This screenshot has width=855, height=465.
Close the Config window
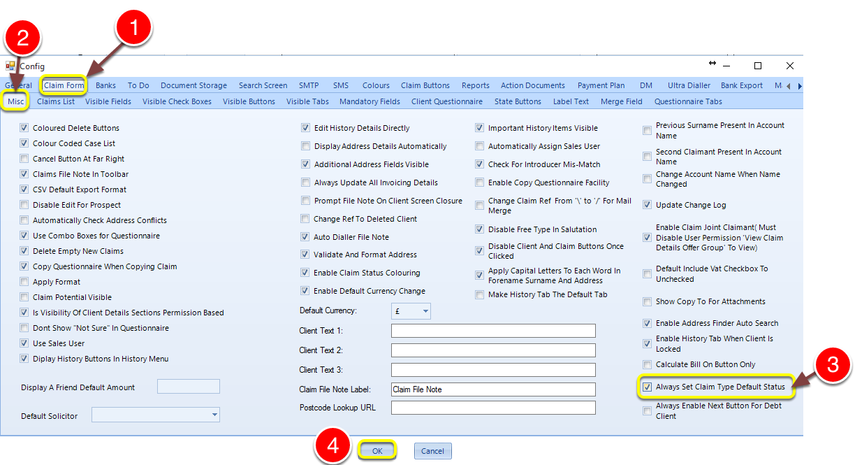tap(790, 66)
